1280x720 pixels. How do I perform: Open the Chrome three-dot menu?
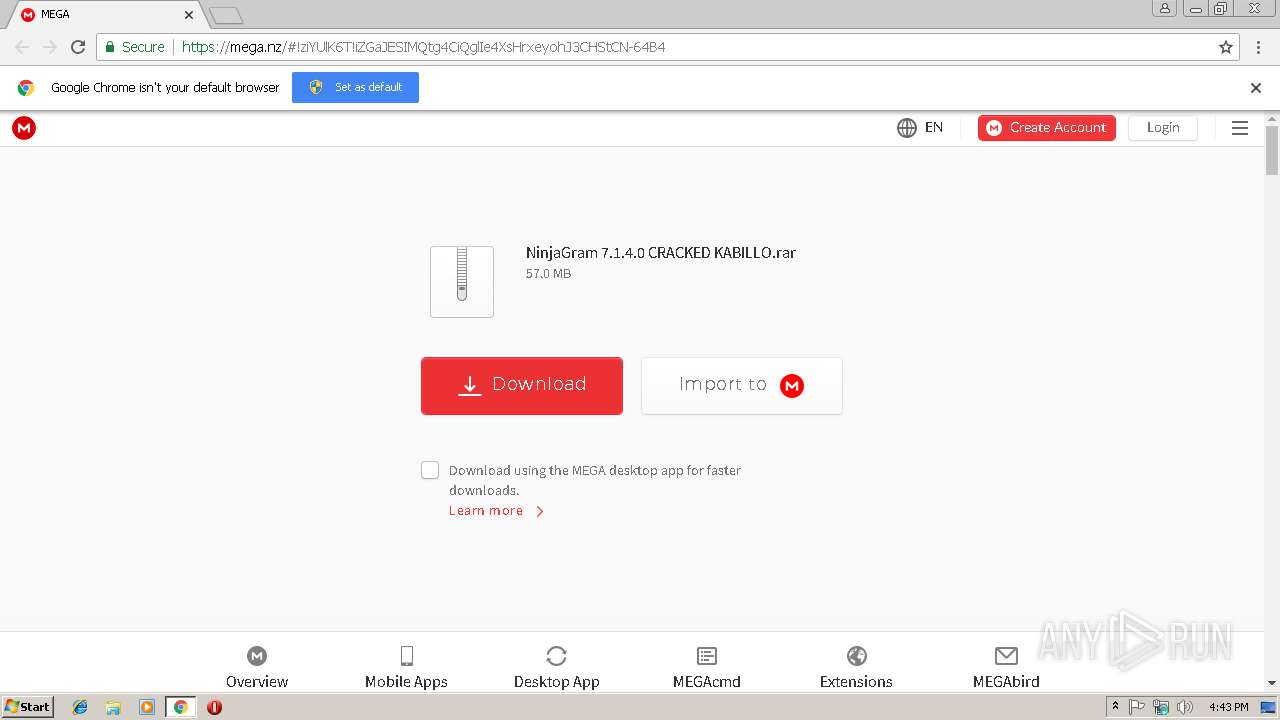pos(1259,47)
